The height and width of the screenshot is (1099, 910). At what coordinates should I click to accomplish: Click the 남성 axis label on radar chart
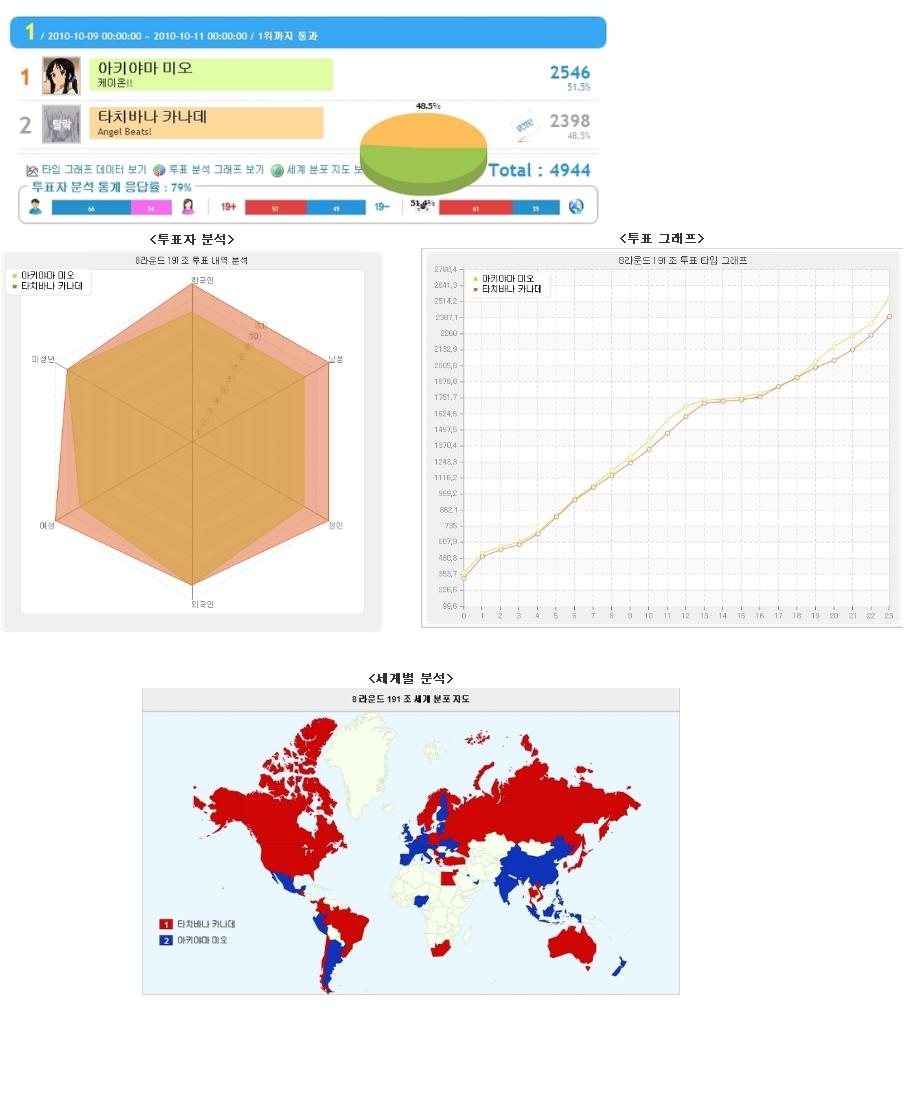coord(336,359)
